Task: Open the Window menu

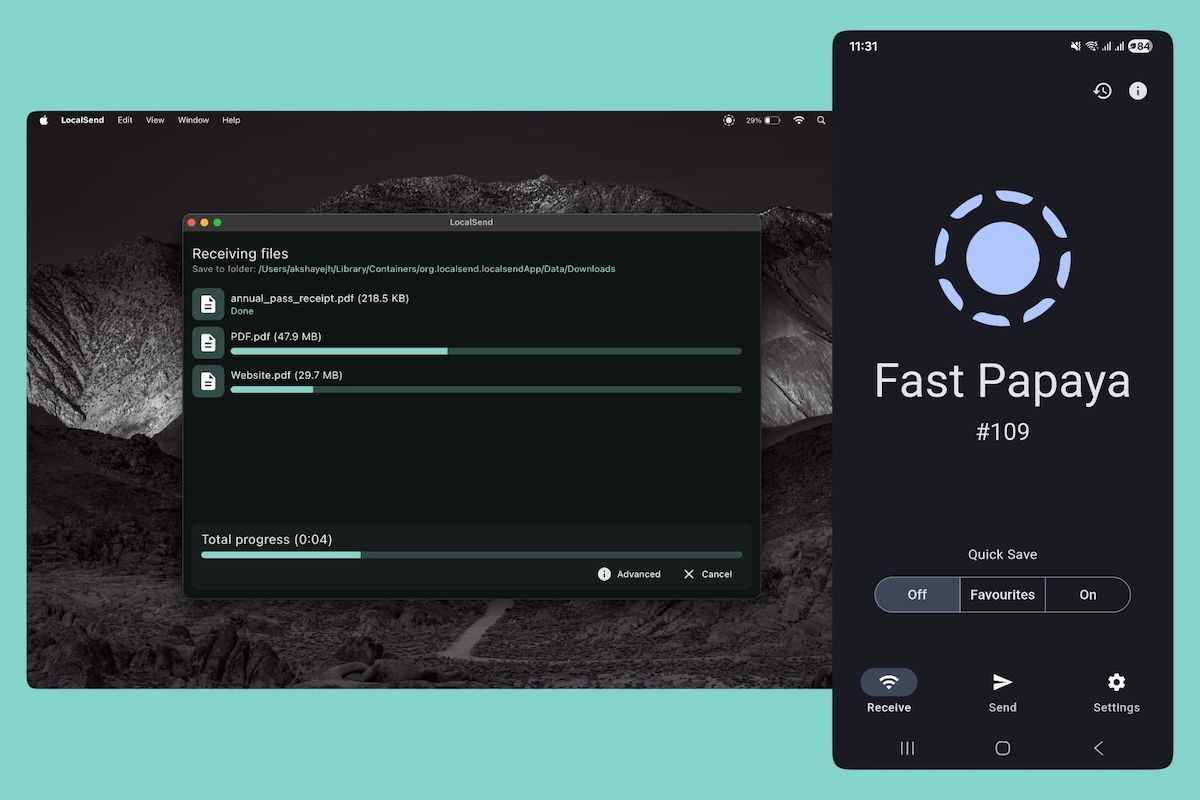Action: (193, 120)
